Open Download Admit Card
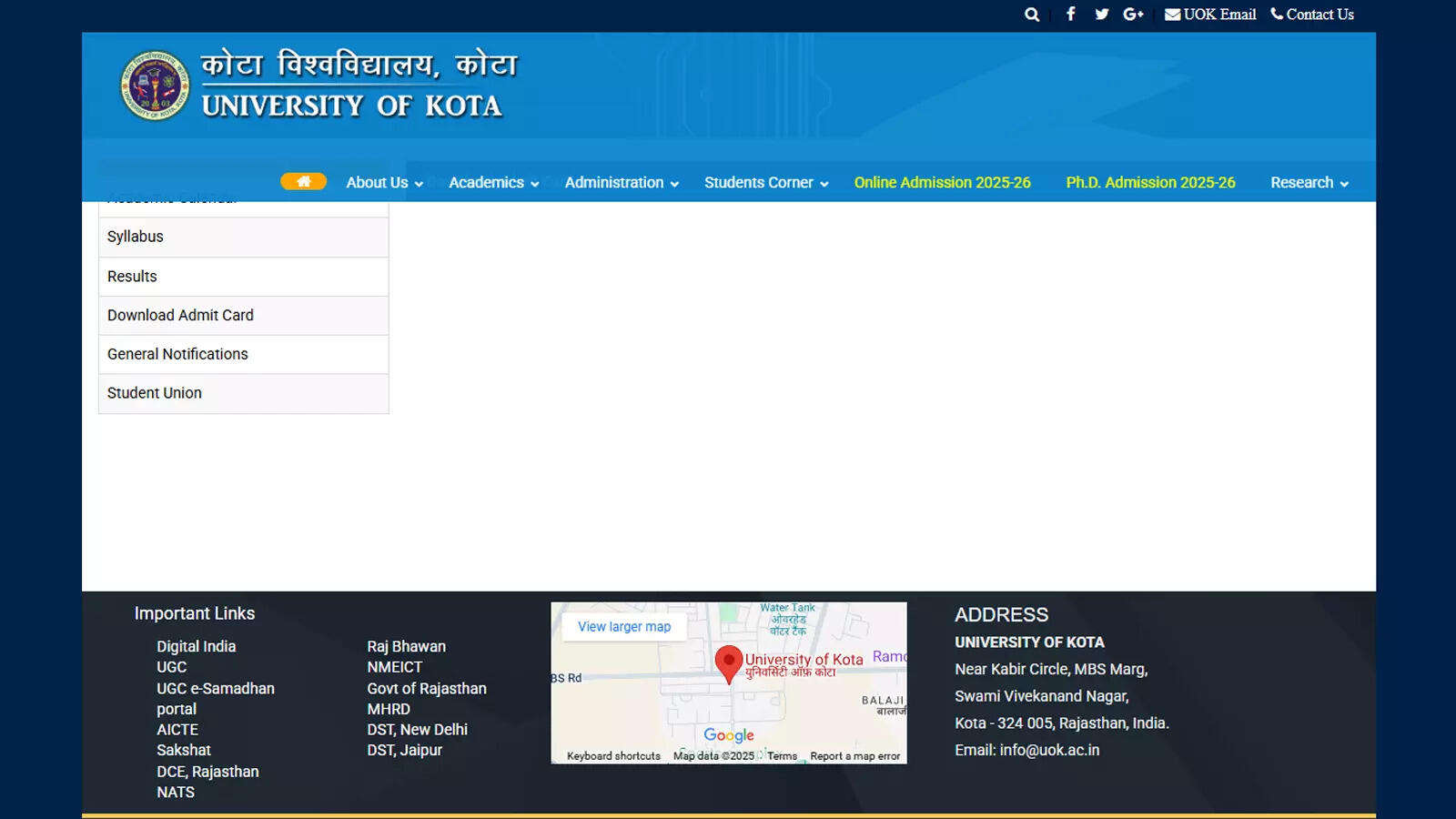 pos(243,316)
